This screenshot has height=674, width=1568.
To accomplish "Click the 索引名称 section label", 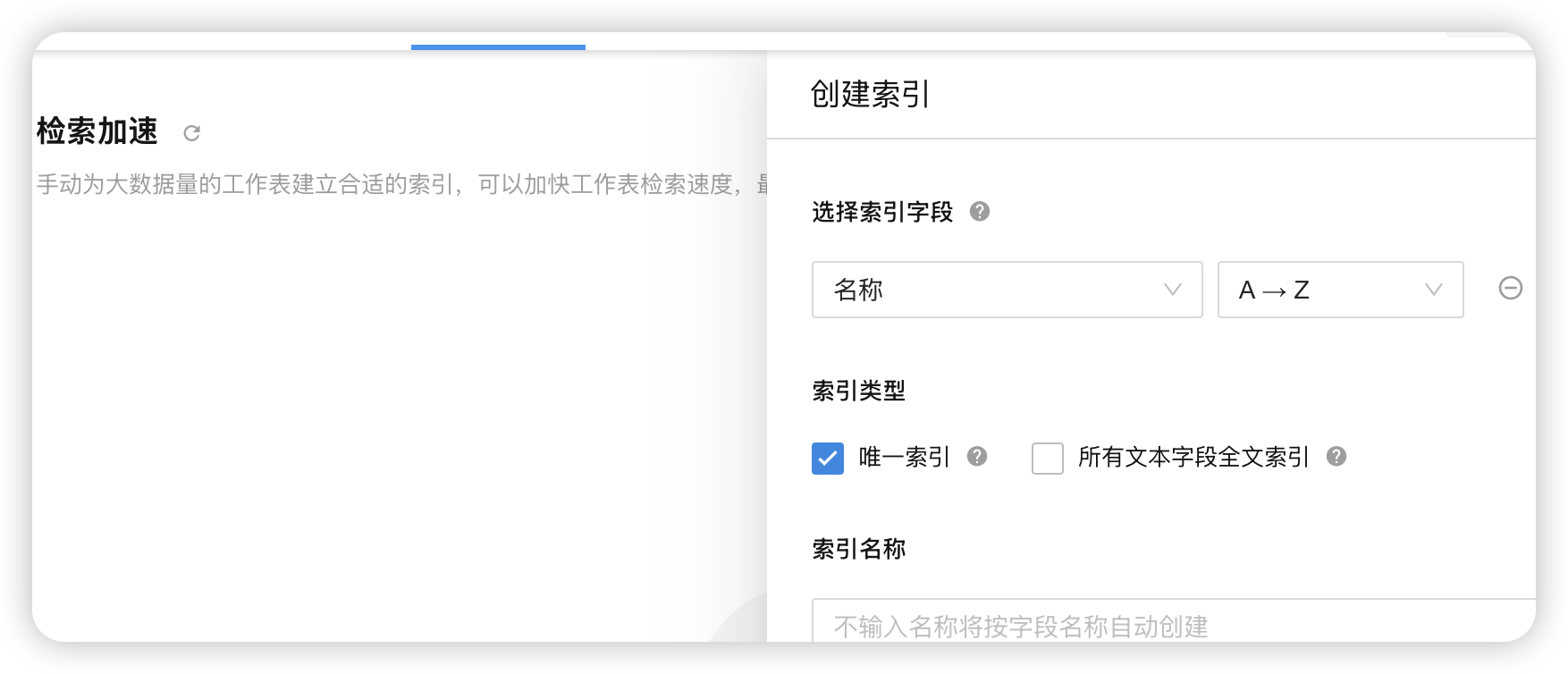I will click(859, 549).
